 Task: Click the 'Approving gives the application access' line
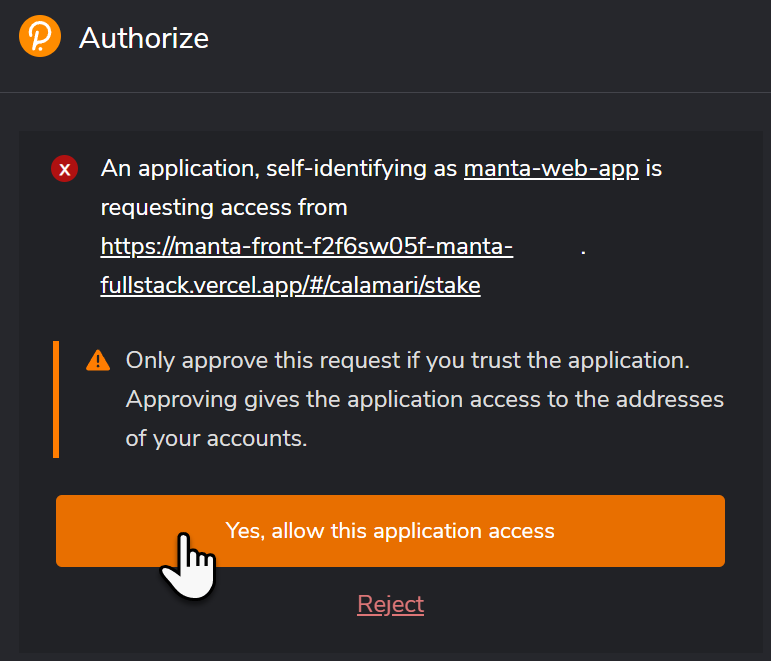pos(424,399)
